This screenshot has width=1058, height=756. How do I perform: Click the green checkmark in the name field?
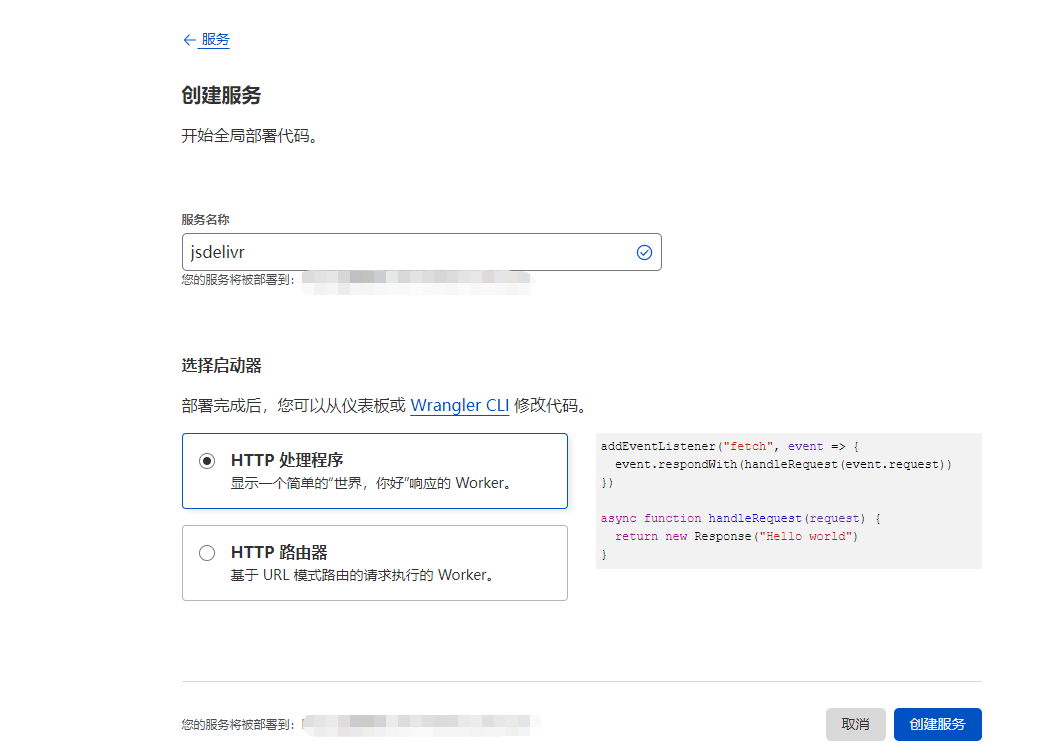click(644, 252)
